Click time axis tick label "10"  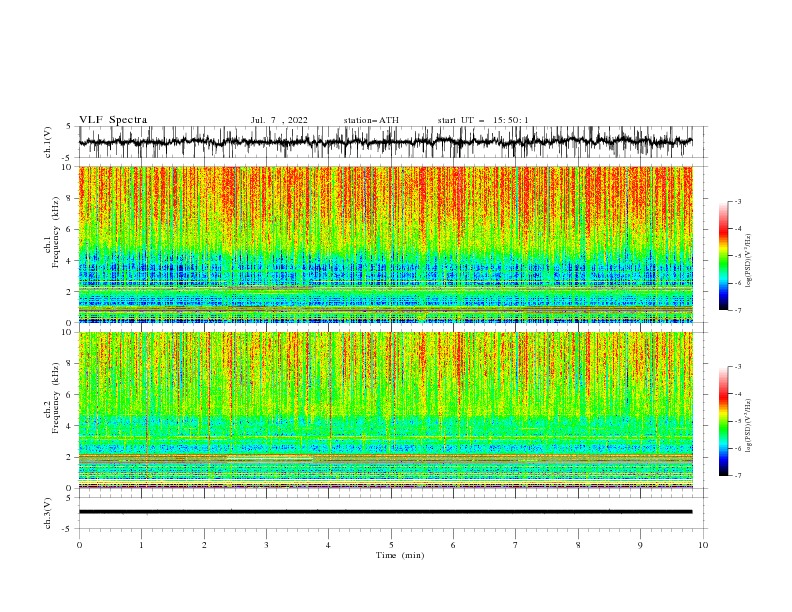point(703,545)
